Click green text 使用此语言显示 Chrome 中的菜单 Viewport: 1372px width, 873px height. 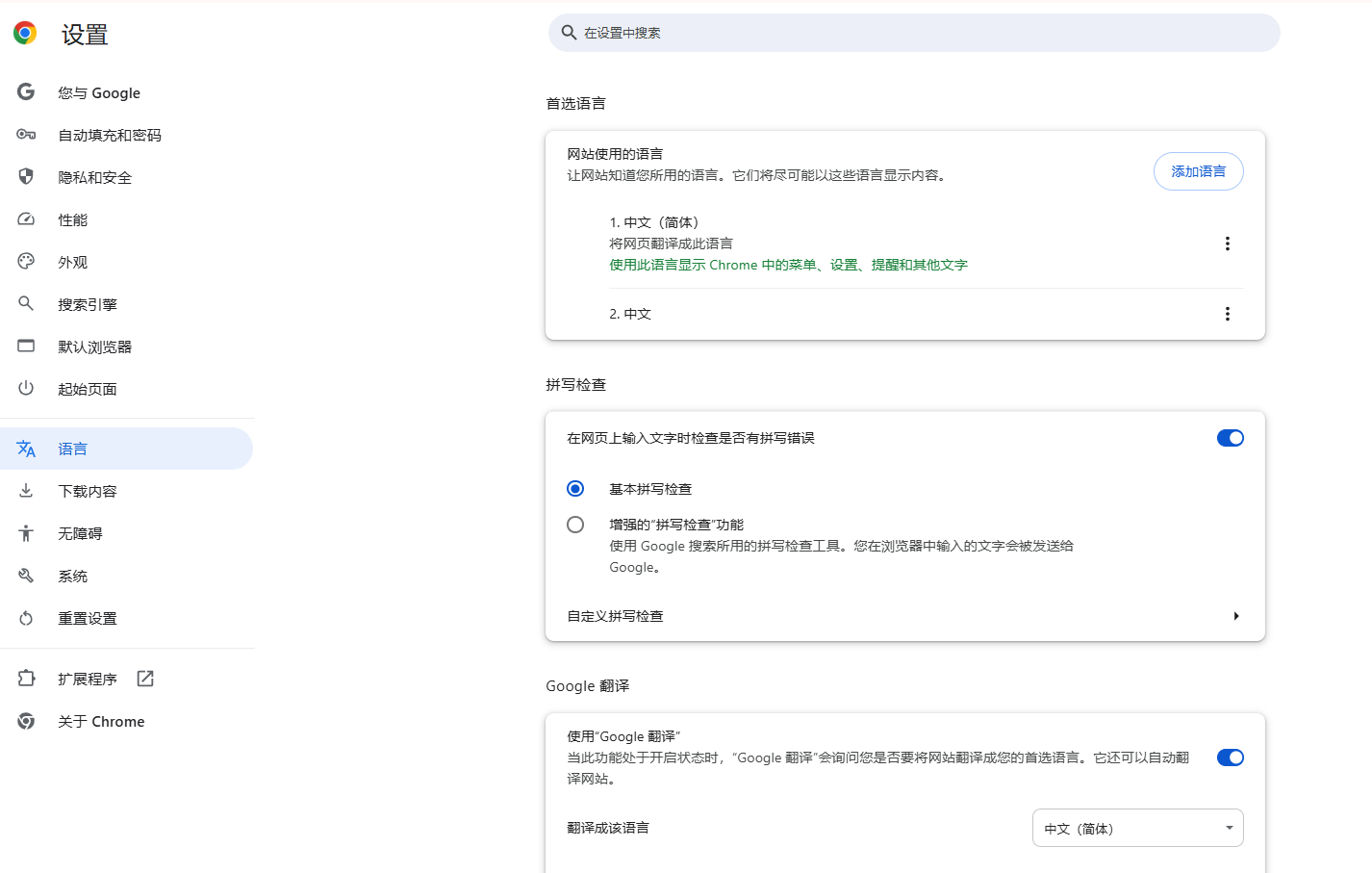(x=788, y=265)
